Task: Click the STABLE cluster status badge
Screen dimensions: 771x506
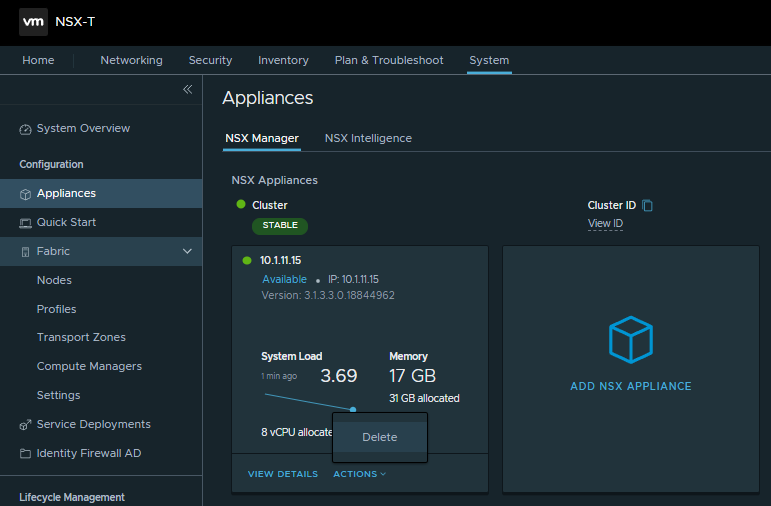Action: (x=280, y=226)
